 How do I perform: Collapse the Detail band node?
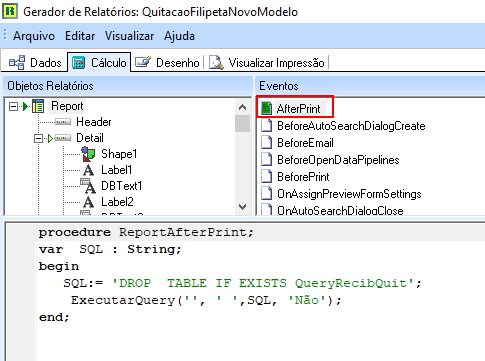[39, 138]
